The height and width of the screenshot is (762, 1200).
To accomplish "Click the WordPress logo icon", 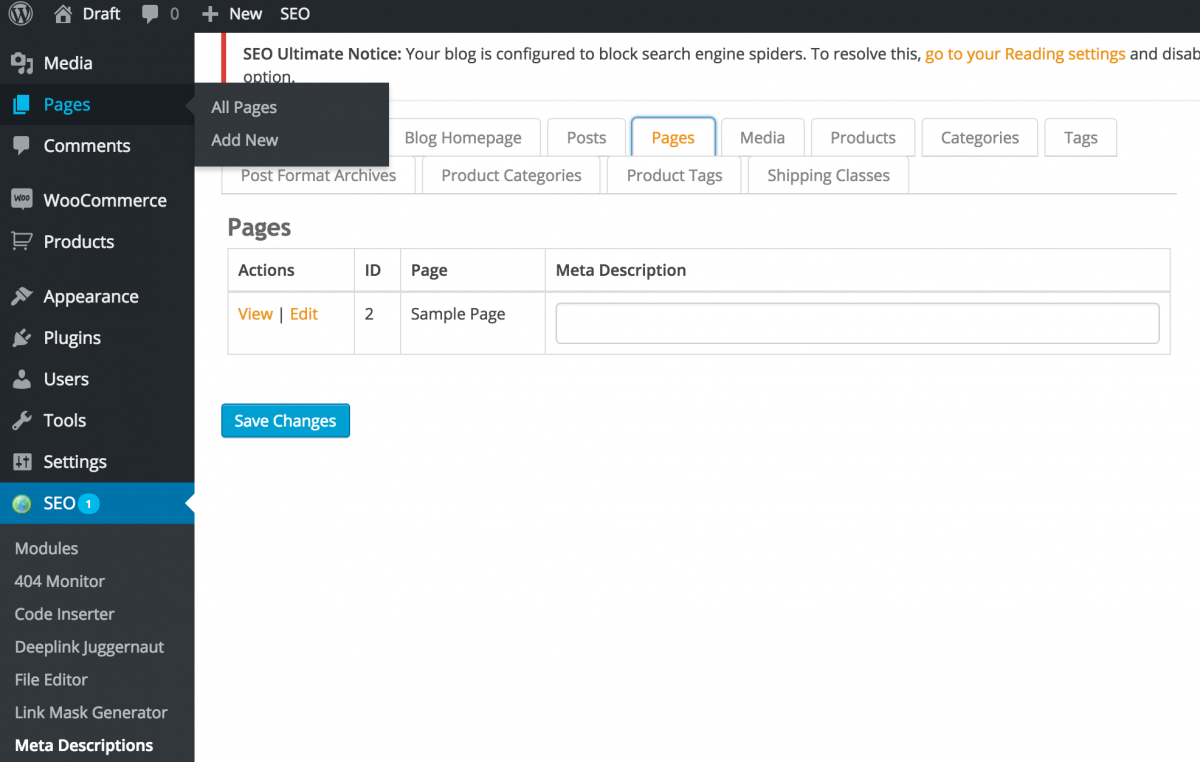I will point(20,14).
